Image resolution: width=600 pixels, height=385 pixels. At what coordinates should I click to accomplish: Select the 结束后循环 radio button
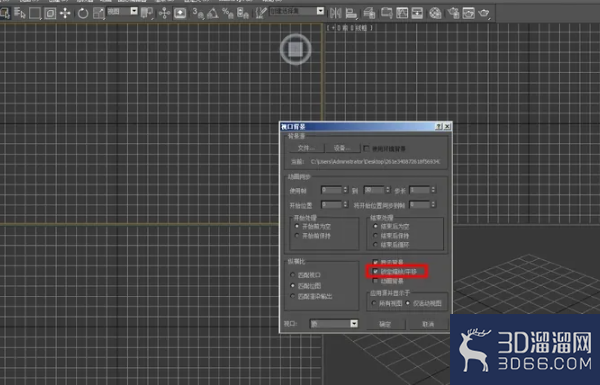tap(375, 244)
